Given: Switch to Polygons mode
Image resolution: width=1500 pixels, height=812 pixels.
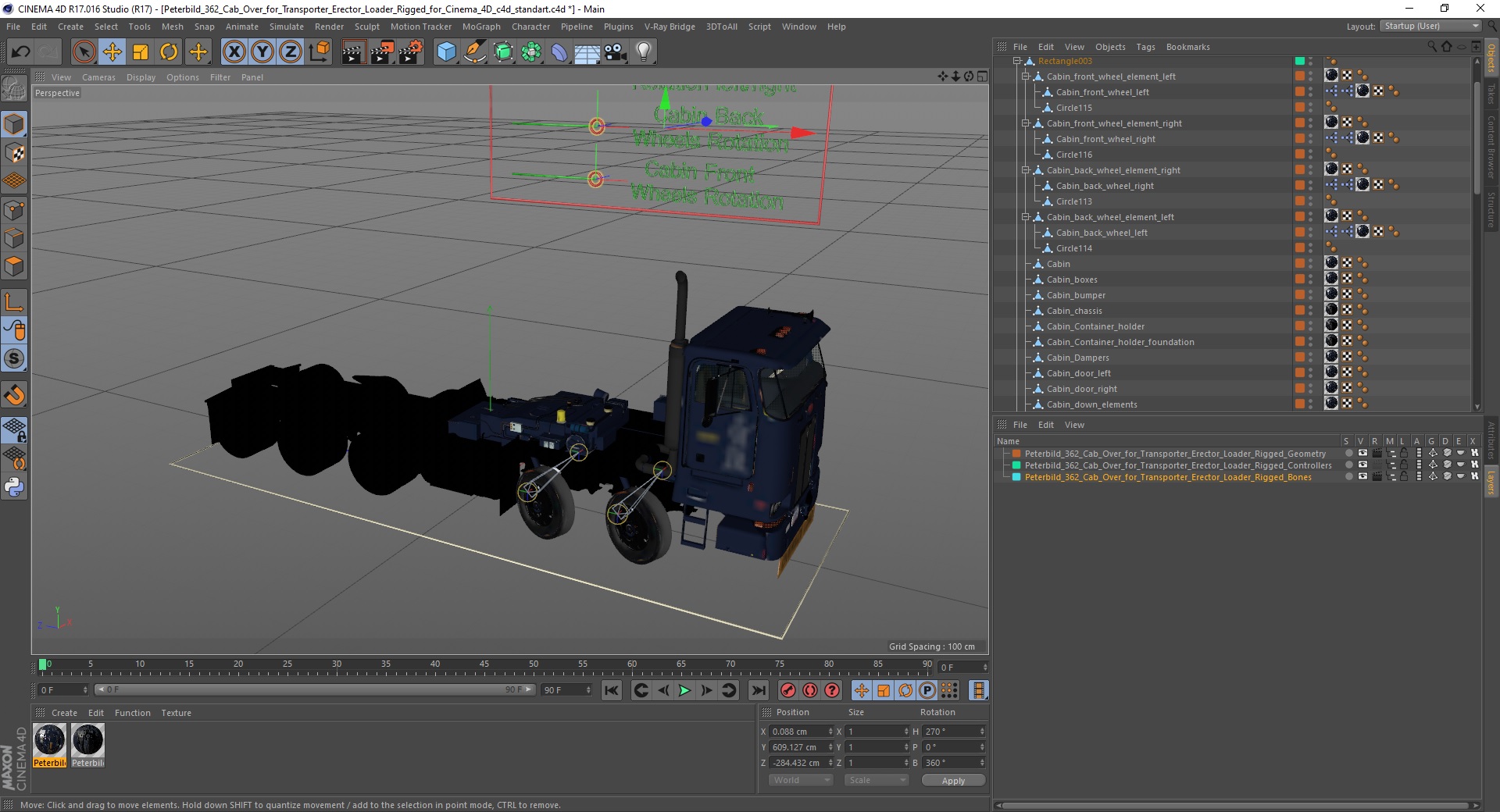Looking at the screenshot, I should 14,267.
